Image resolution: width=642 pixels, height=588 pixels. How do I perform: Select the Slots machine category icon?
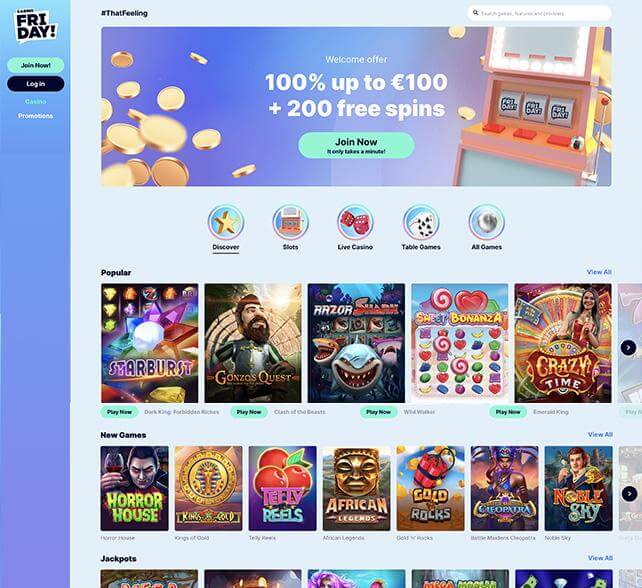[x=290, y=222]
